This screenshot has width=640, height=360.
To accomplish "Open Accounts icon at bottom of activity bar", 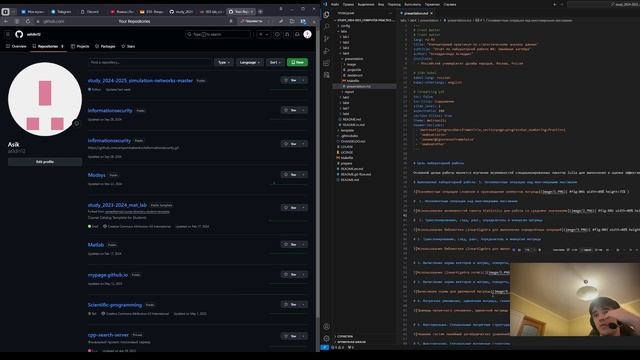I will point(326,327).
